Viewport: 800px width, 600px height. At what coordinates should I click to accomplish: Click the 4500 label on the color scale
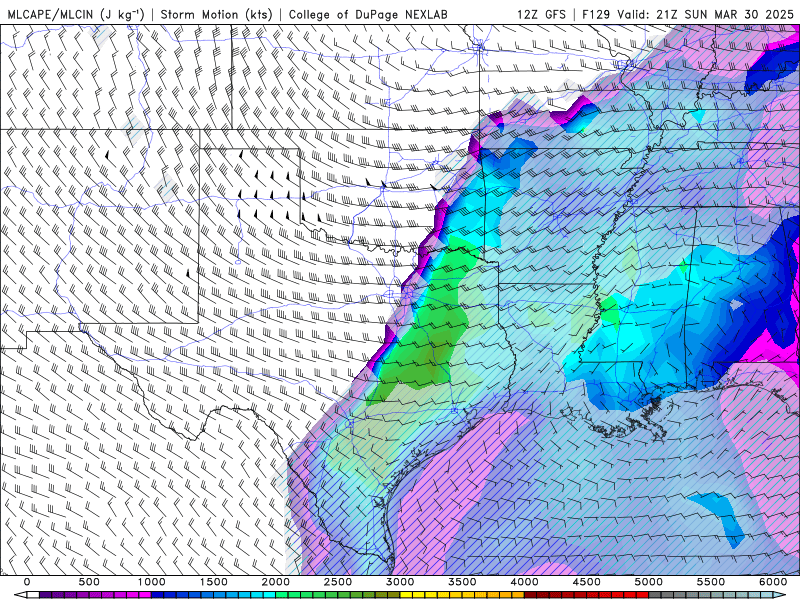point(587,582)
